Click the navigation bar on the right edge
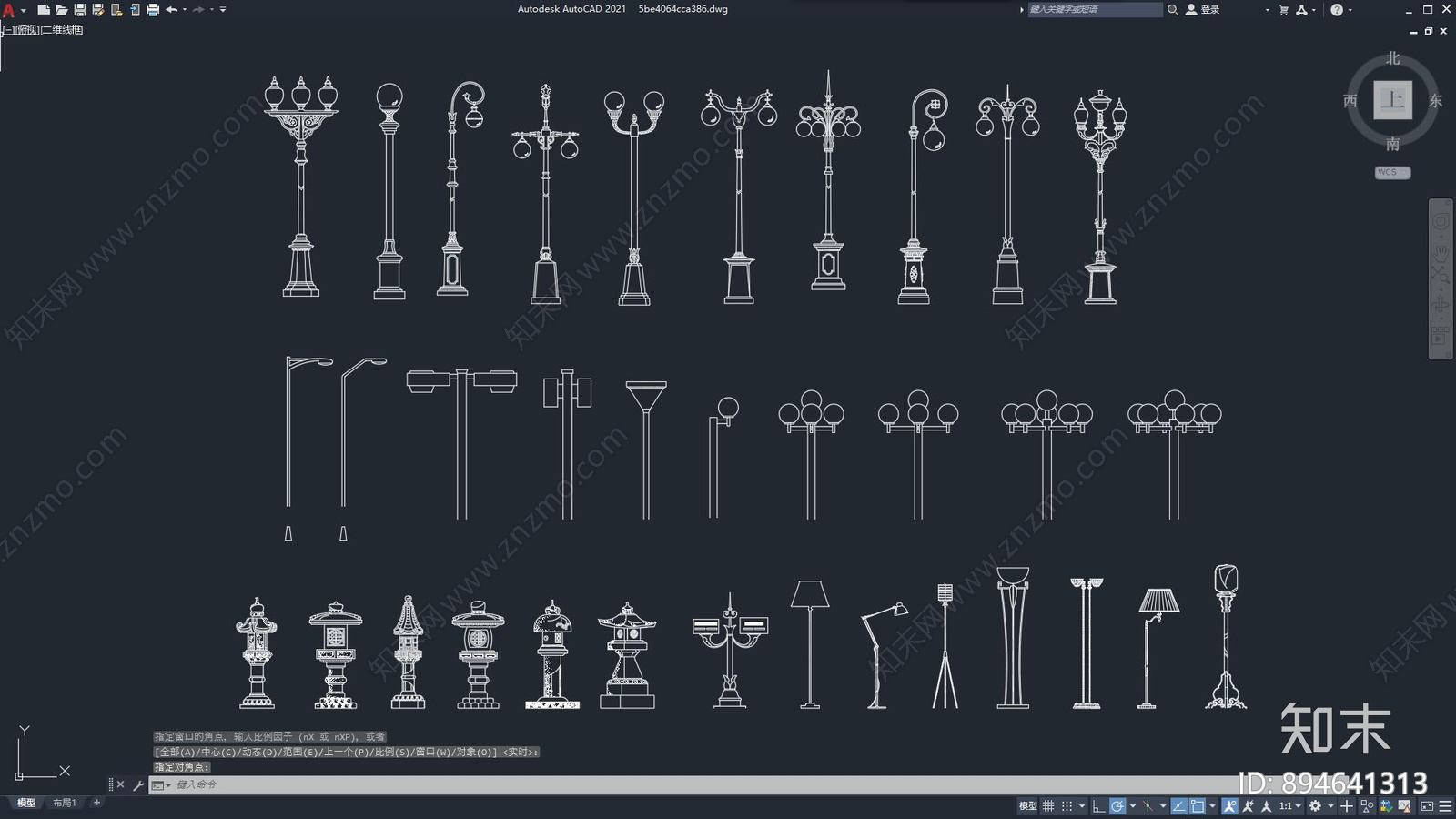The width and height of the screenshot is (1456, 819). (1441, 278)
